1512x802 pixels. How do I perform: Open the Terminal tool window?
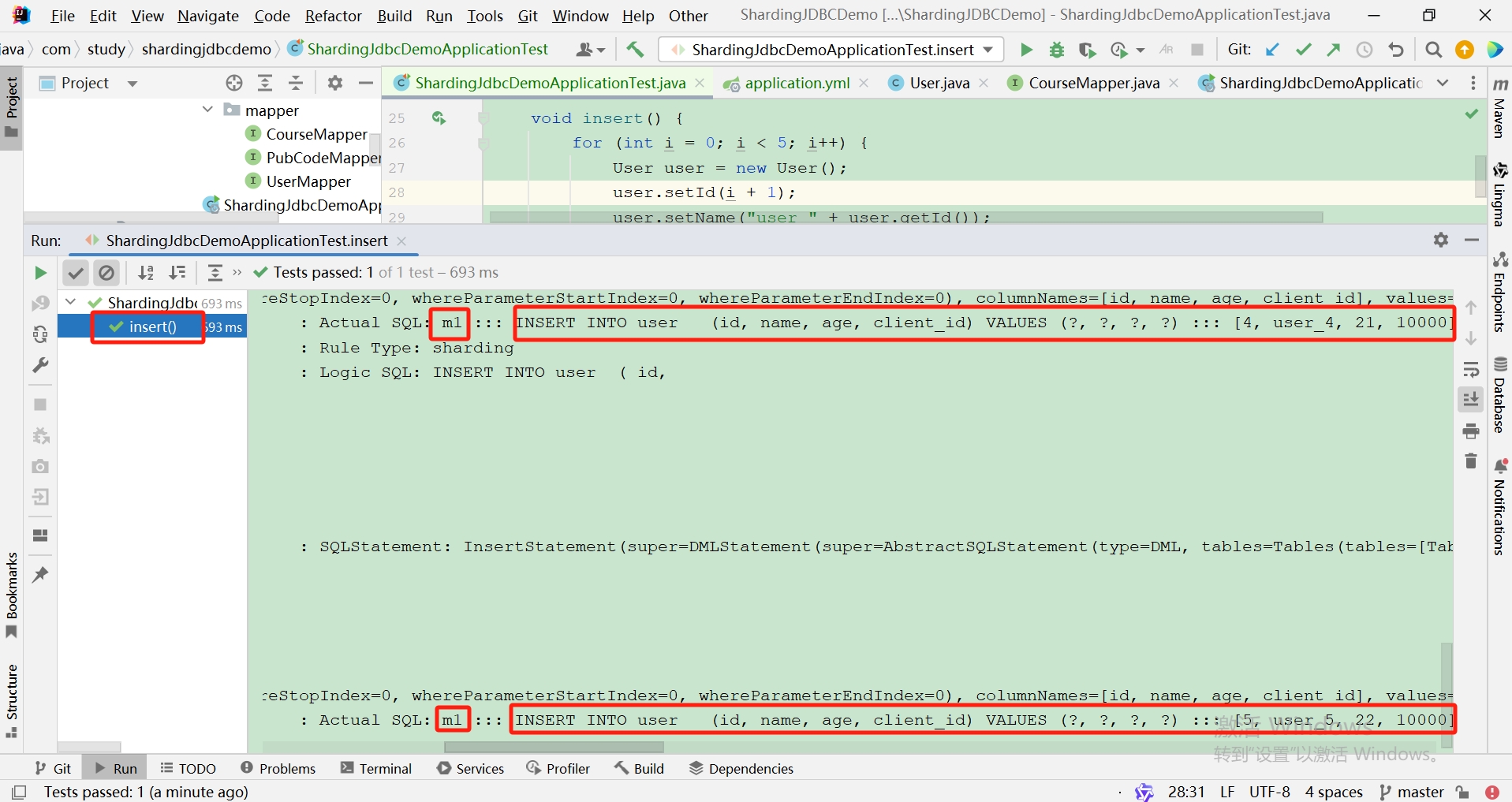click(x=377, y=769)
